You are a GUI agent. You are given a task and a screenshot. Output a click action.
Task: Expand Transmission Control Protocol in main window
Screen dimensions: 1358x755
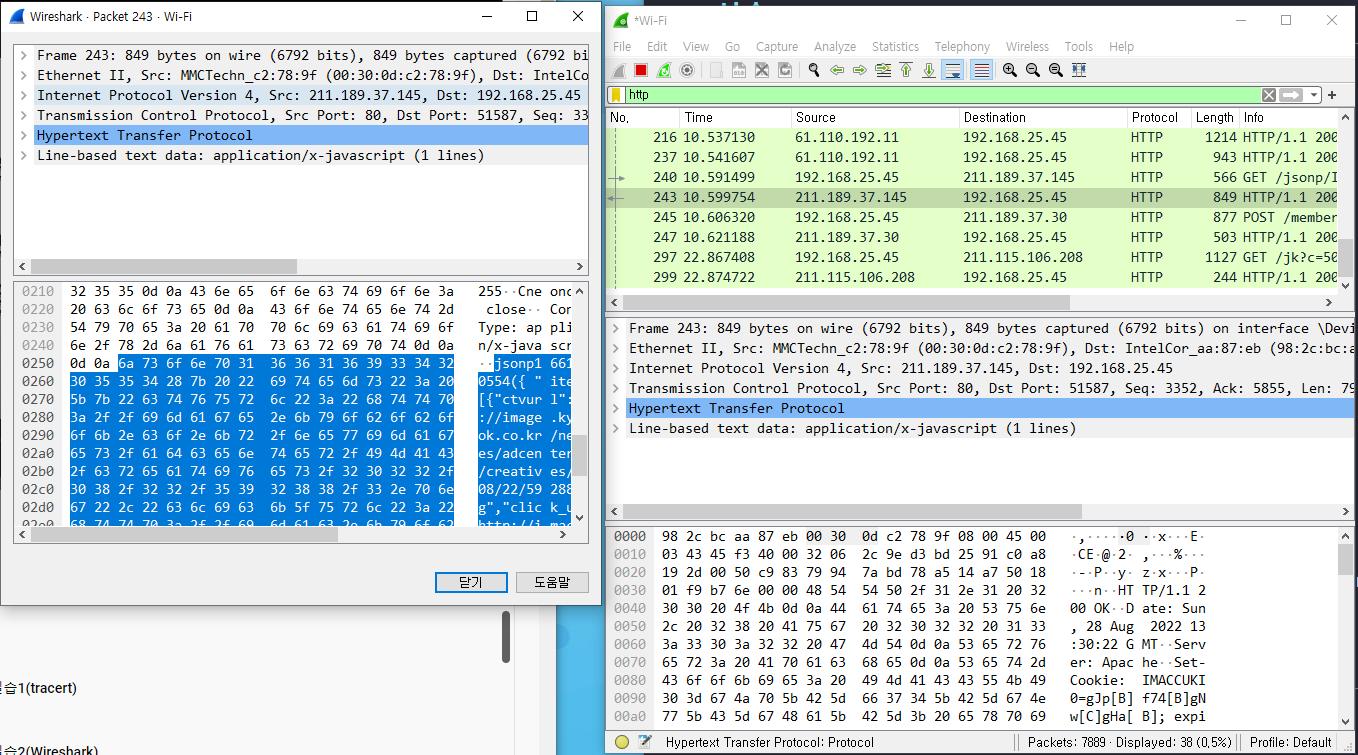[x=615, y=388]
